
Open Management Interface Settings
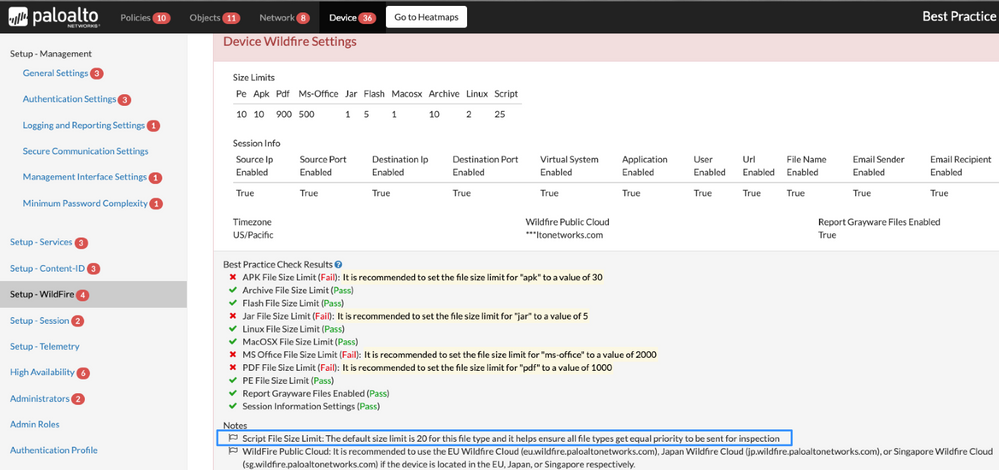click(x=85, y=177)
